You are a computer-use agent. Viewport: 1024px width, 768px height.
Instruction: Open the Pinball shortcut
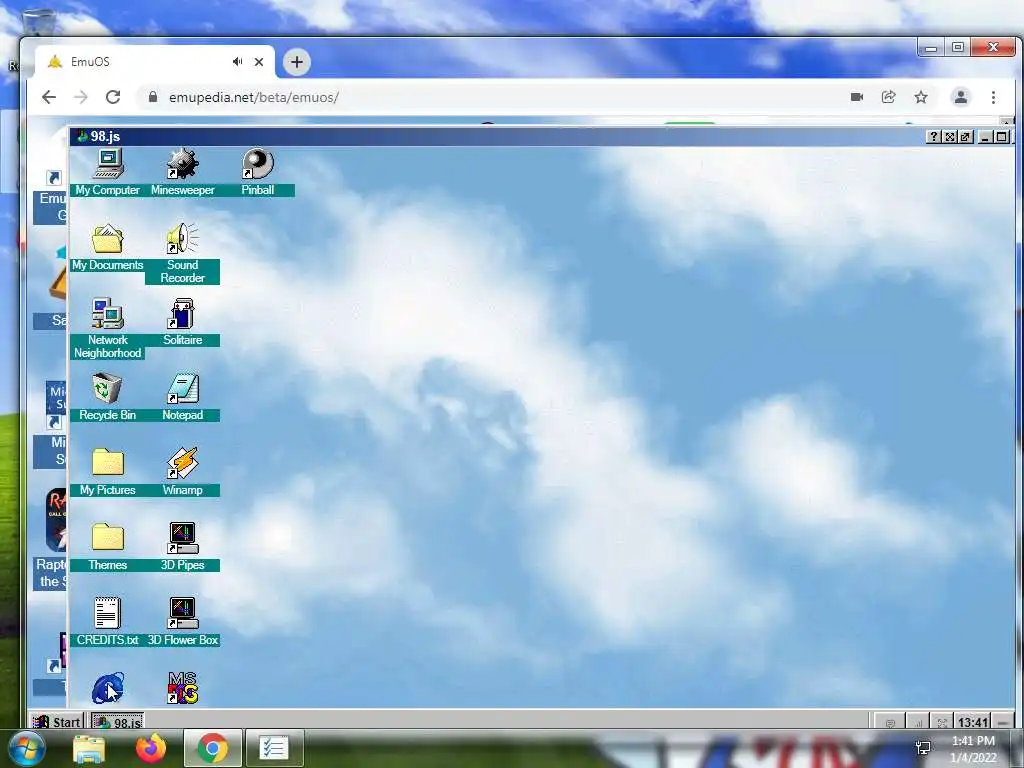click(257, 172)
